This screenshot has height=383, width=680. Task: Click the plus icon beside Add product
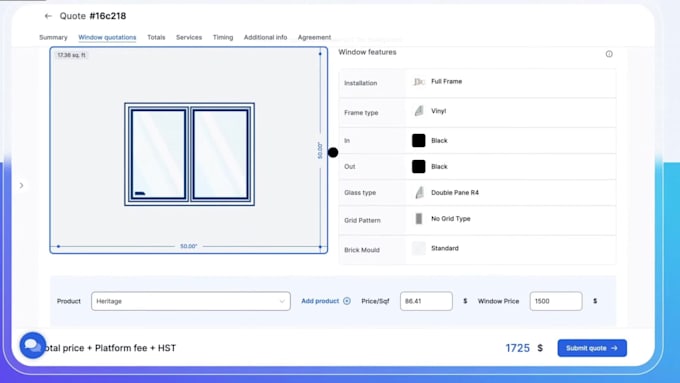point(347,301)
